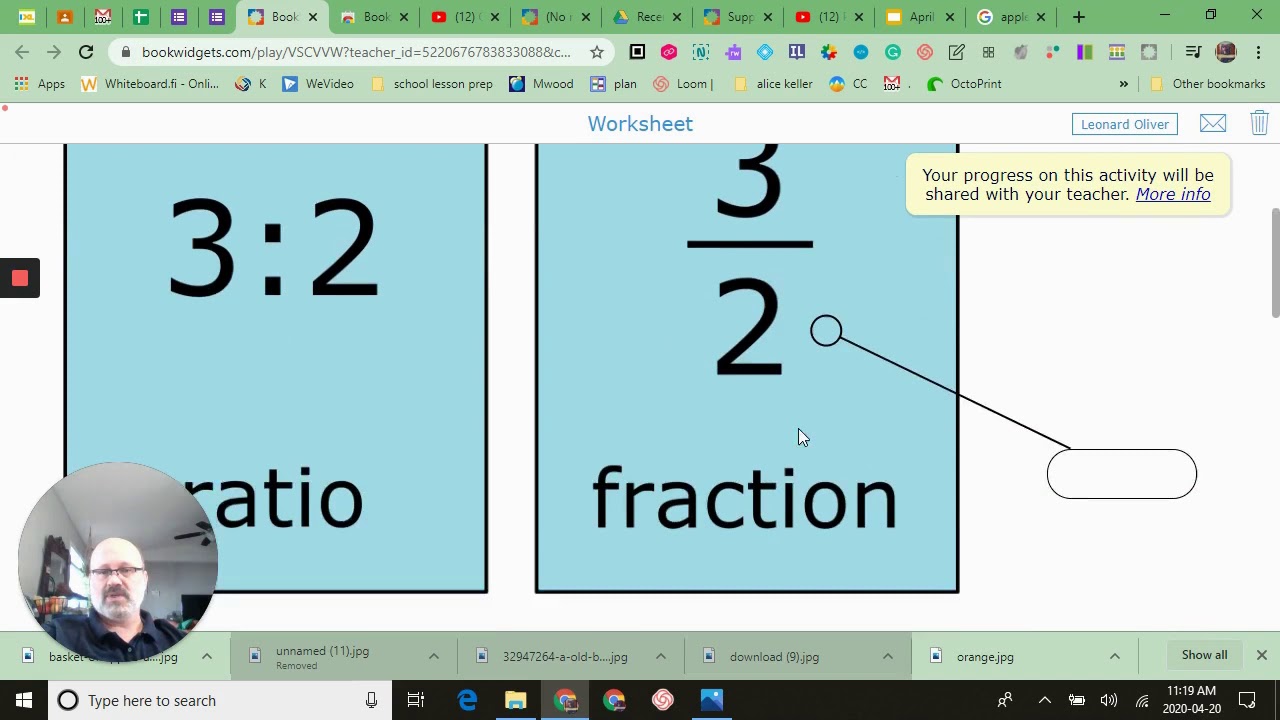
Task: Click the page vertical scrollbar
Action: (x=1275, y=264)
